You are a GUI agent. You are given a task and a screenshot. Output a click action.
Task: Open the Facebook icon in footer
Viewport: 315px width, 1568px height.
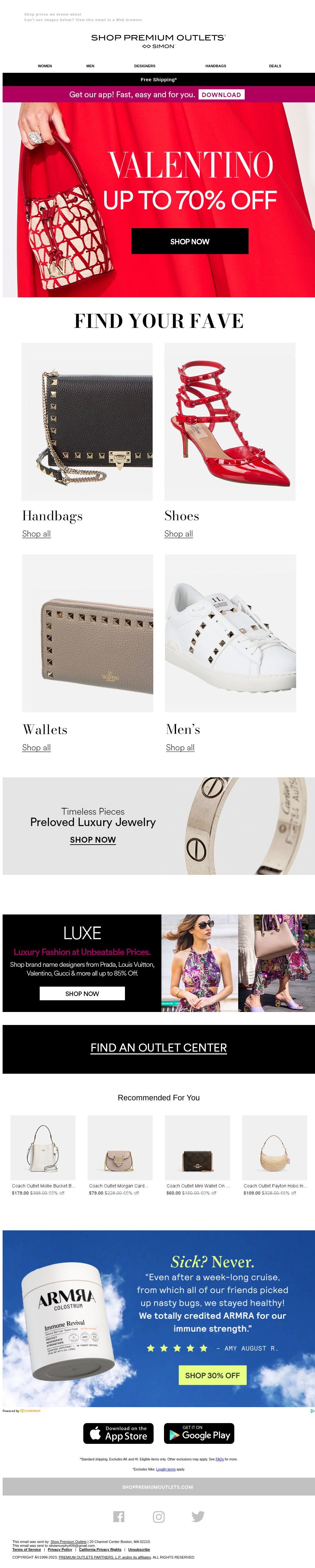coord(118,1516)
